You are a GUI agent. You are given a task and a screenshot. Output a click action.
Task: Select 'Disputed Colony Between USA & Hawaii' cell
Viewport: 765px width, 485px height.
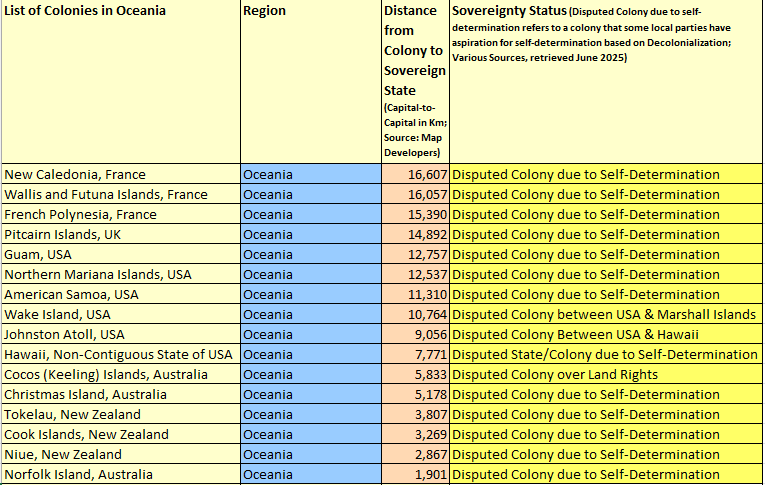tap(606, 334)
